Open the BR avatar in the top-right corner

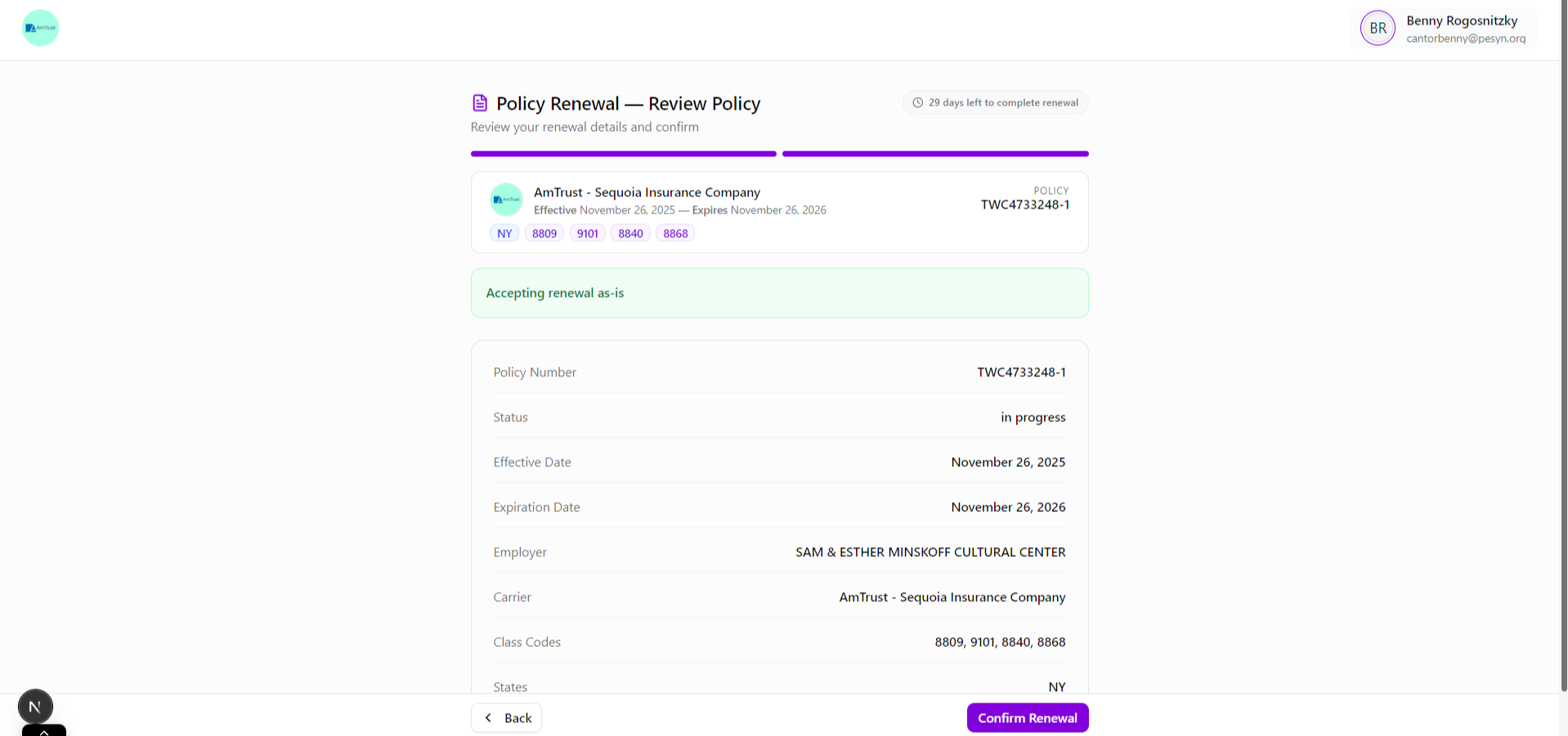point(1378,27)
